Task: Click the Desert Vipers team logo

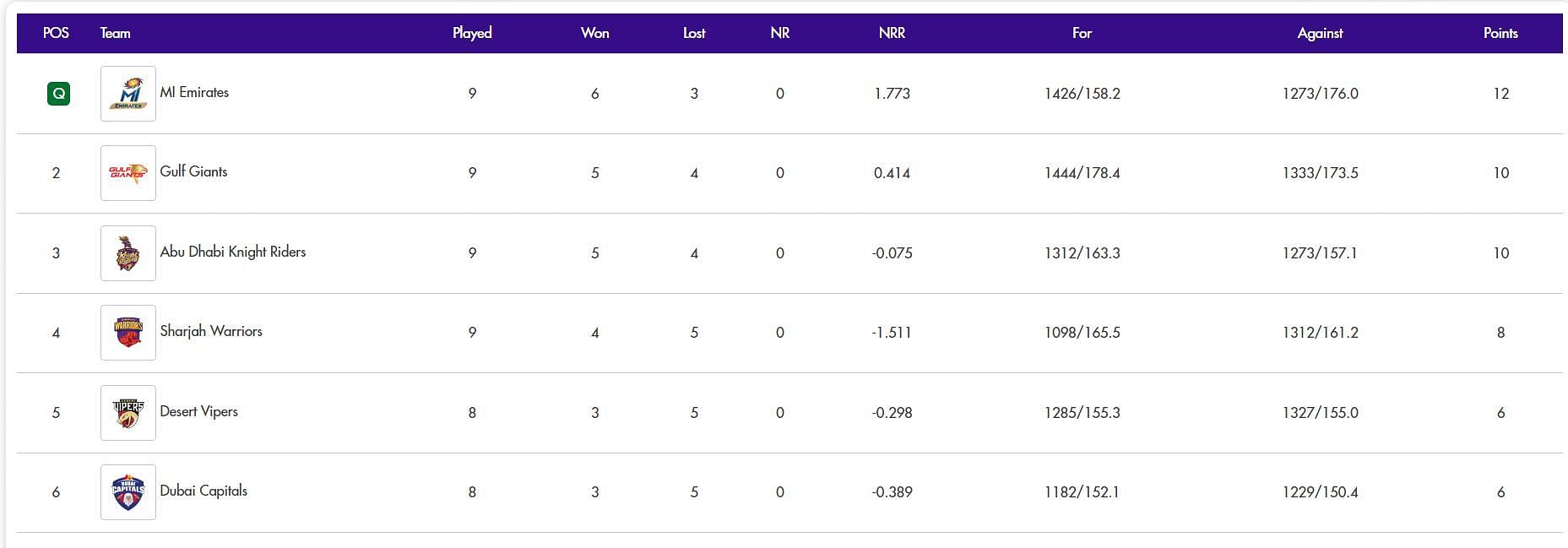Action: [x=128, y=413]
